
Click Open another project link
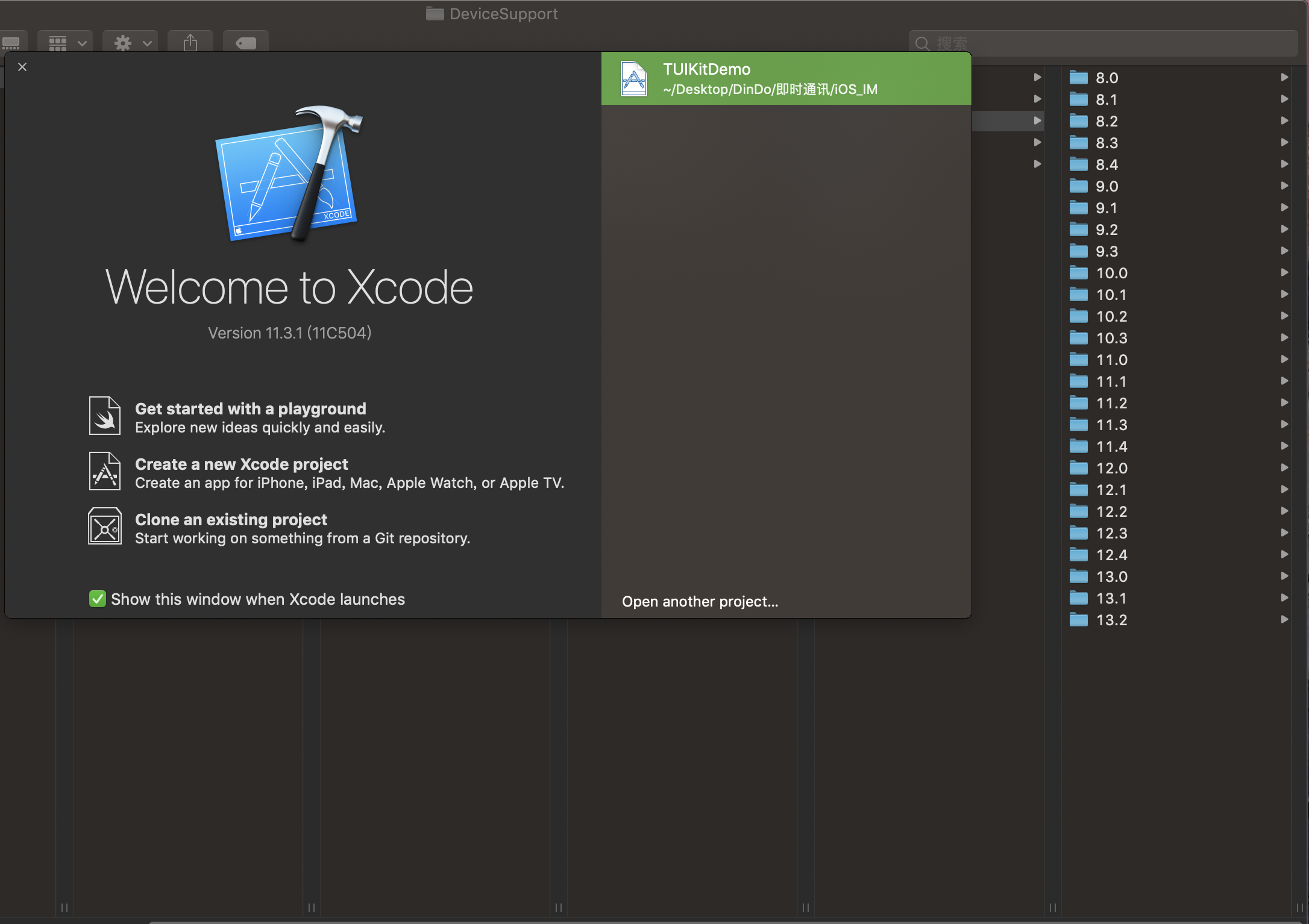click(x=700, y=601)
